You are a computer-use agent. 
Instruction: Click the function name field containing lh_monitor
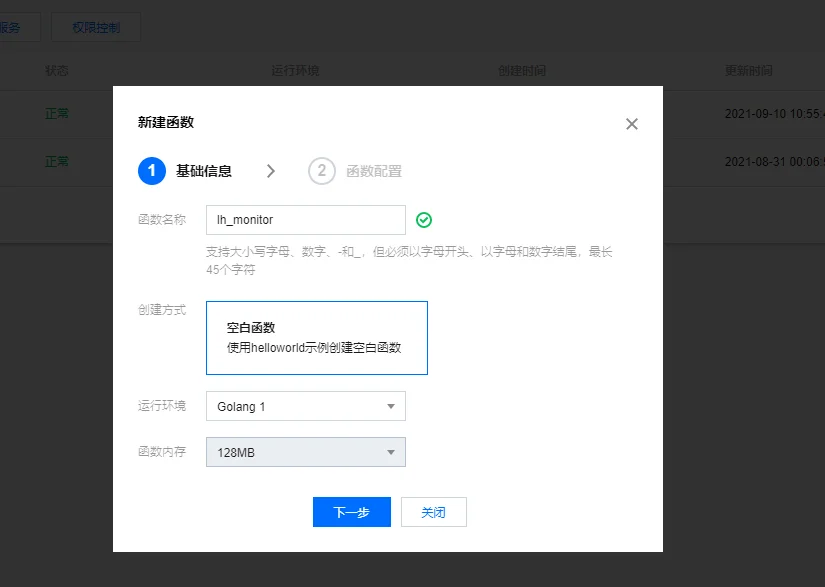[306, 220]
